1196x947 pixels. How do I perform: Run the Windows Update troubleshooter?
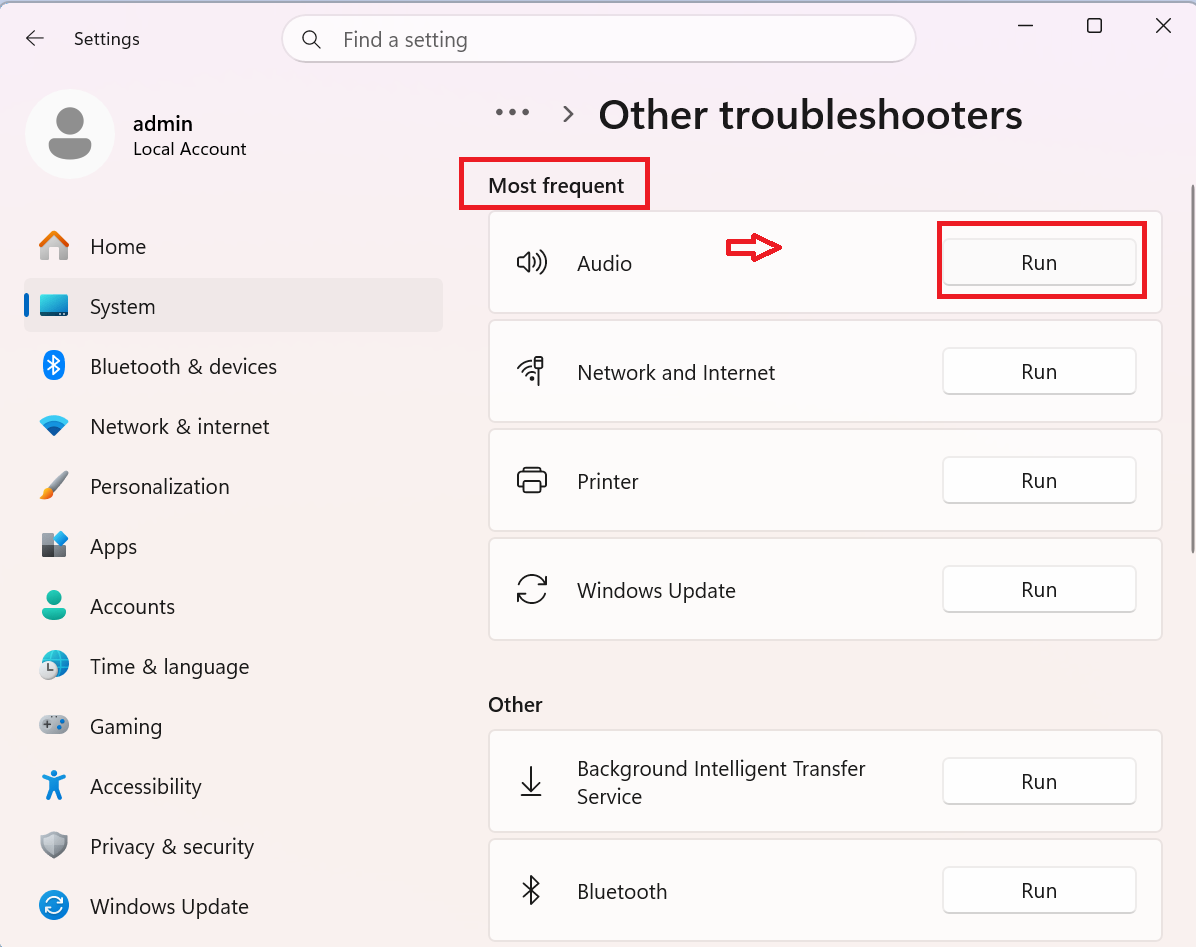[x=1039, y=589]
